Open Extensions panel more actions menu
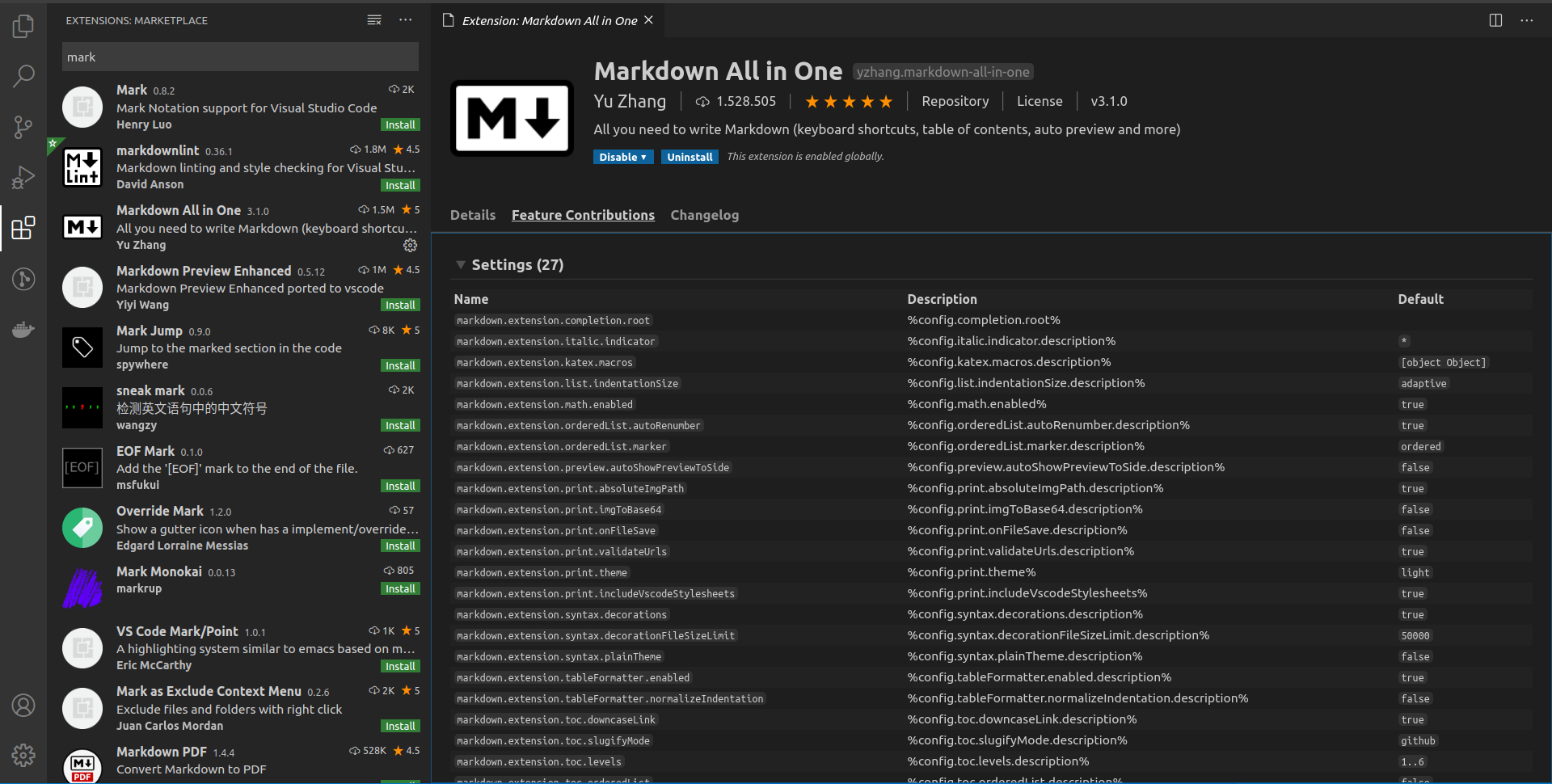This screenshot has width=1552, height=784. [406, 20]
